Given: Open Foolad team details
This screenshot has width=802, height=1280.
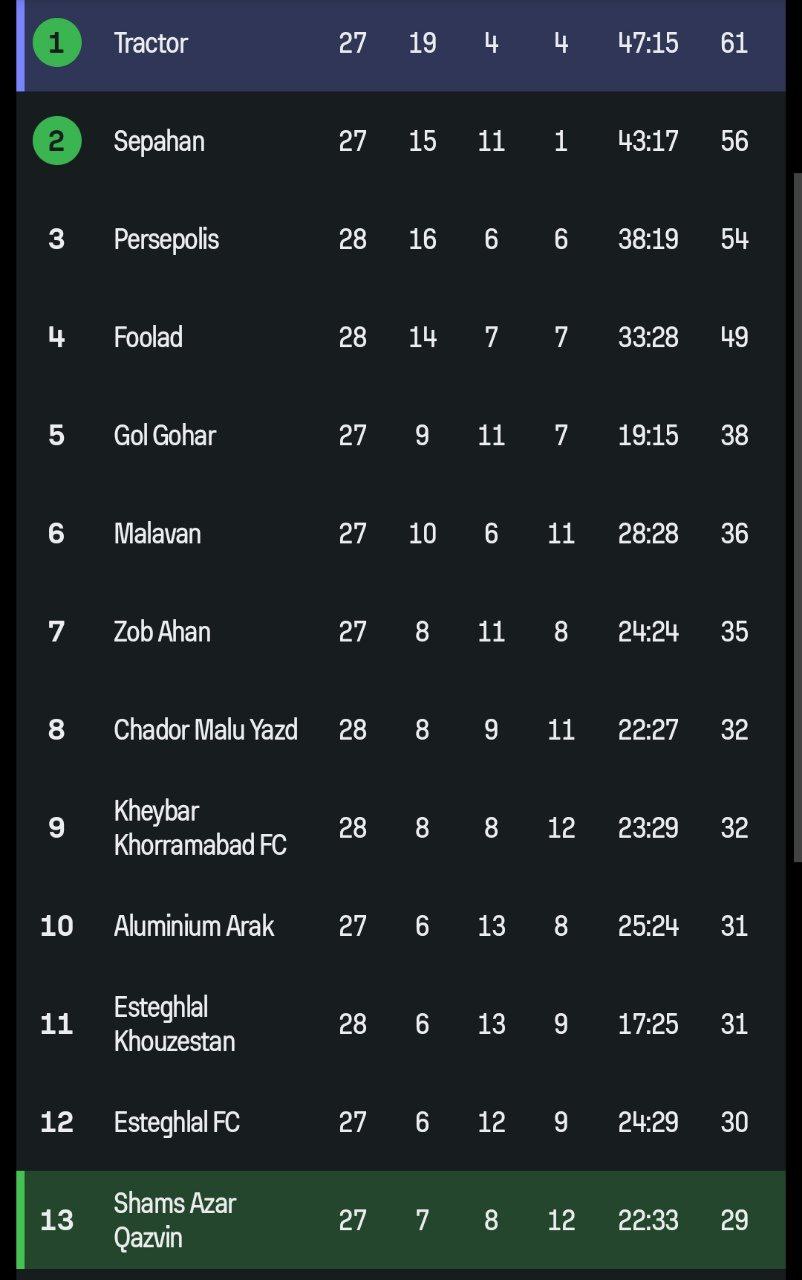Looking at the screenshot, I should pos(148,337).
